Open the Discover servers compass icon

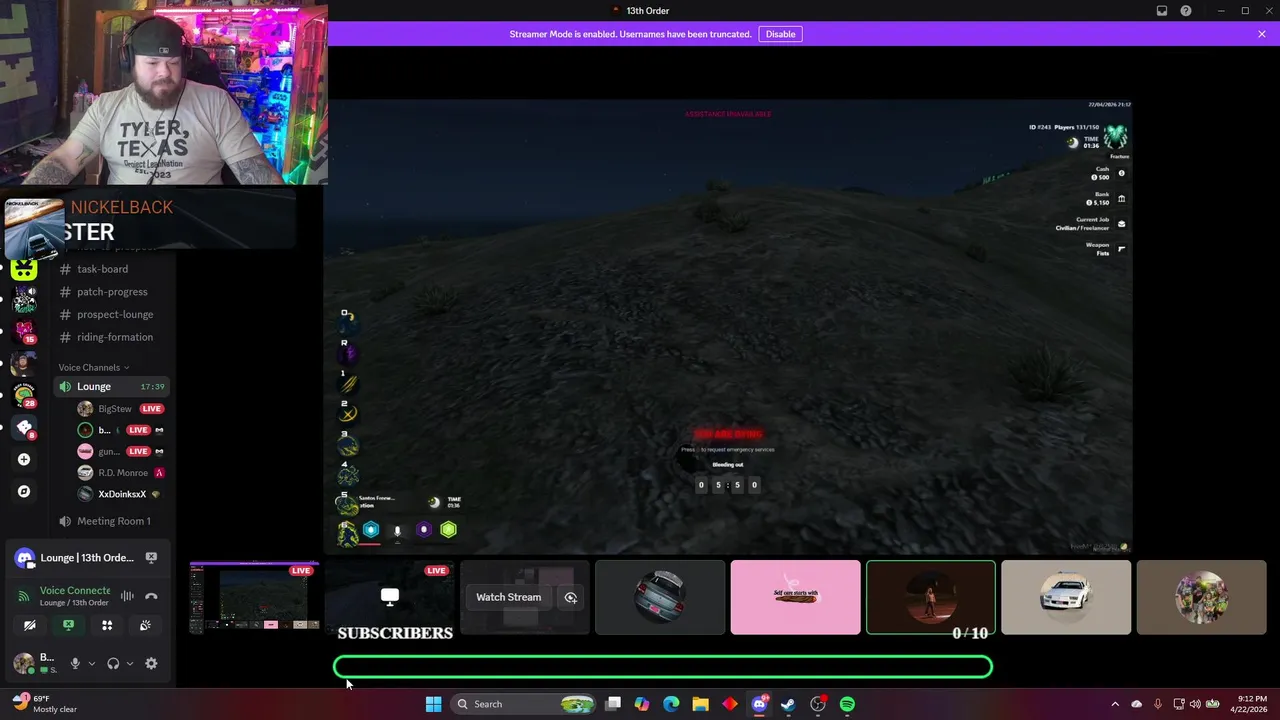pyautogui.click(x=24, y=492)
